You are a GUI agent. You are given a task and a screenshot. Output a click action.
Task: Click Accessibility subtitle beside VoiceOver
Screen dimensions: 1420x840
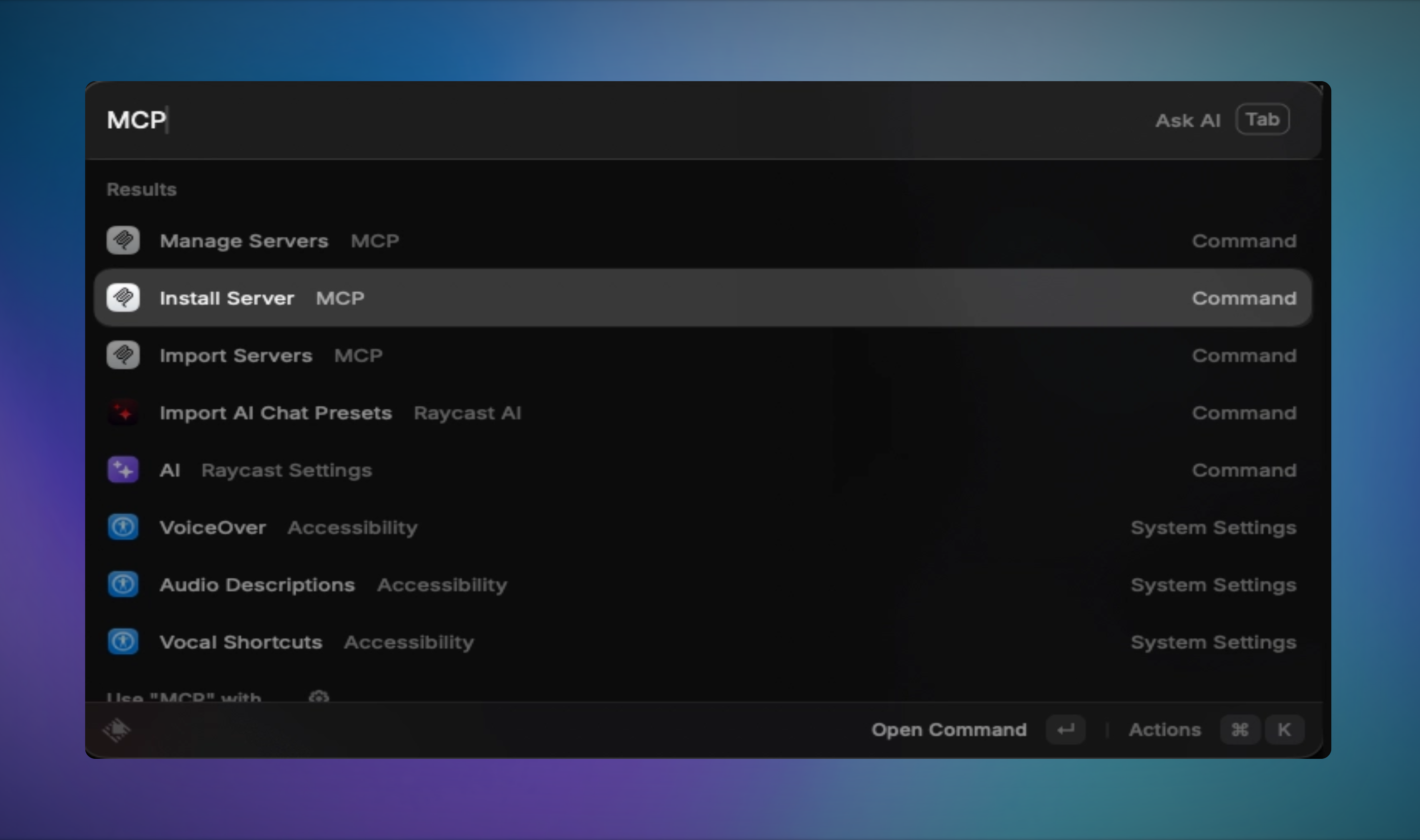point(352,528)
